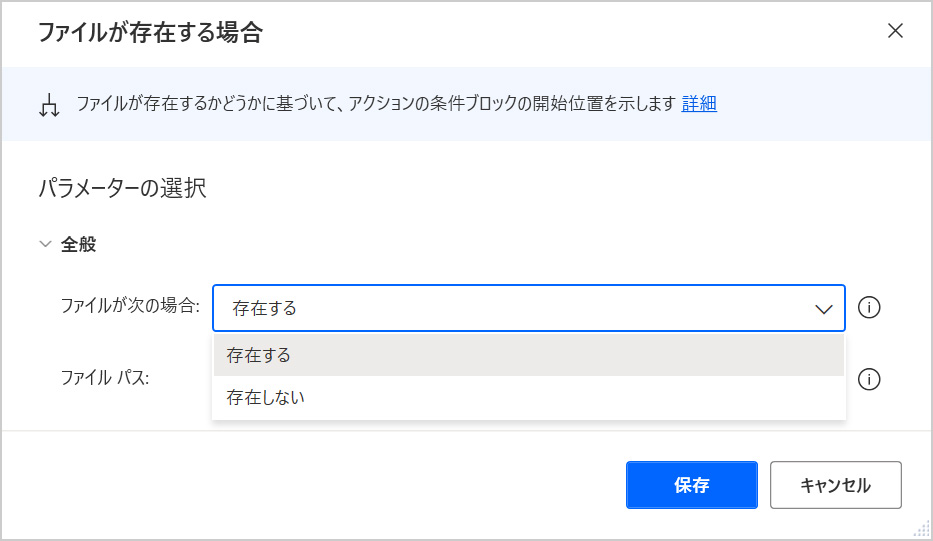
Task: Click the action description text in the banner
Action: point(376,104)
